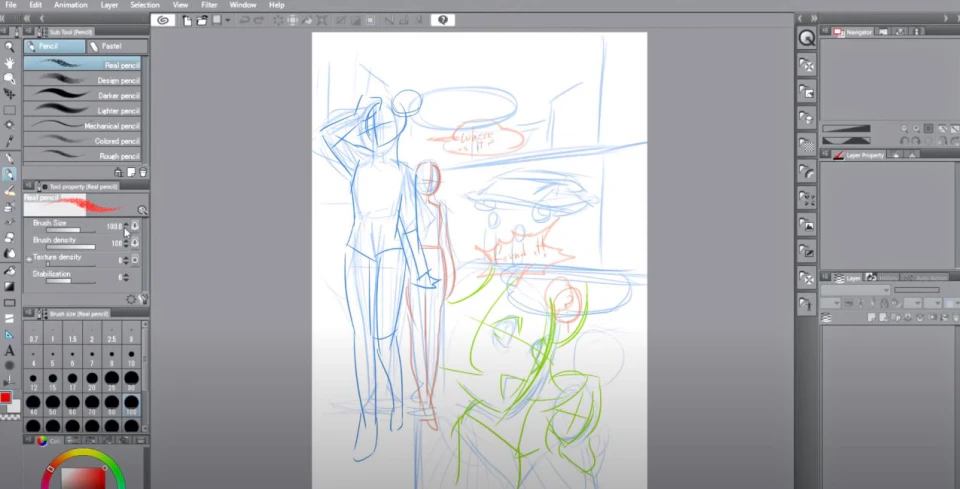Delete sub tool with trash icon

point(143,172)
